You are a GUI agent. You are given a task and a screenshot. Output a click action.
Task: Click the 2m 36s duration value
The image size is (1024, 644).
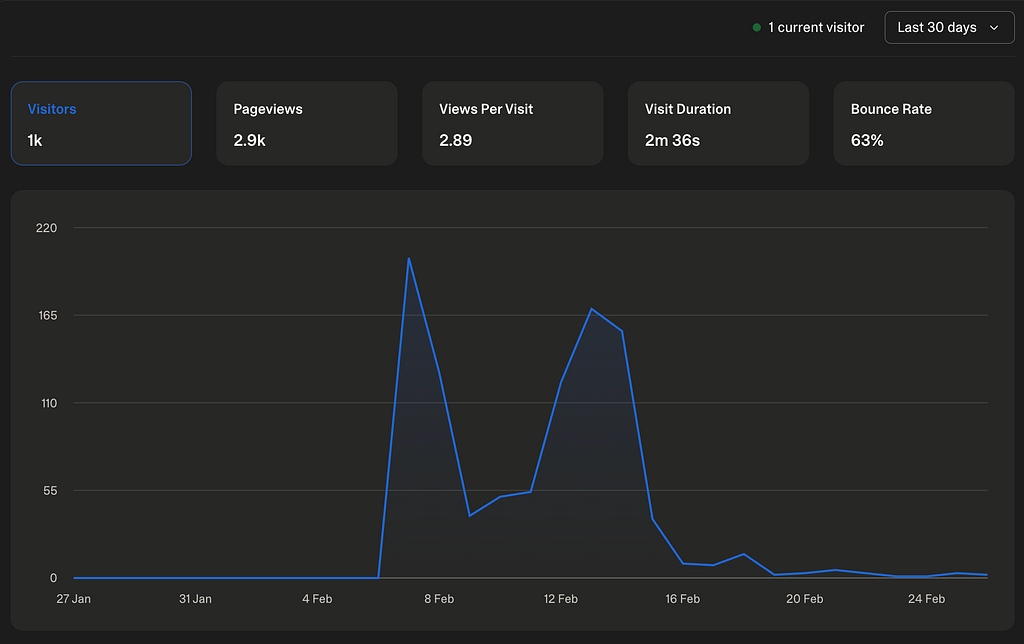coord(672,141)
